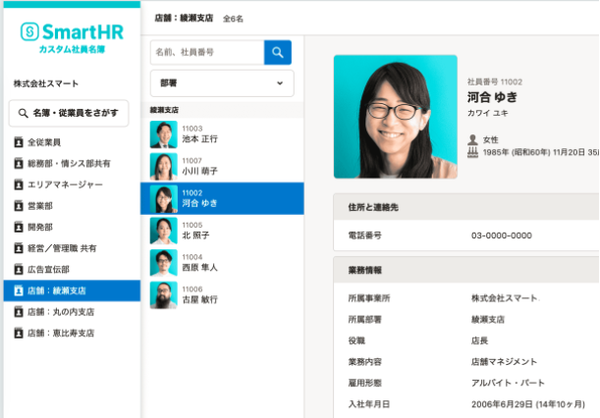Click the roster icon beside 店舗:恵比寿支店
Image resolution: width=600 pixels, height=418 pixels.
[18, 333]
